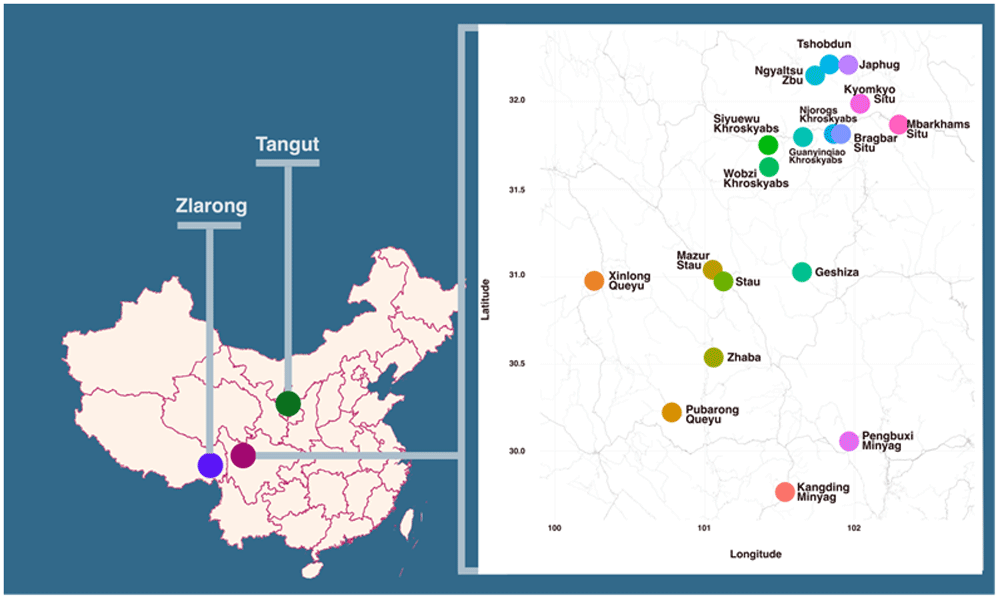The height and width of the screenshot is (600, 1000).
Task: Select the violet Pengbuxi Minyag dot
Action: coord(849,441)
